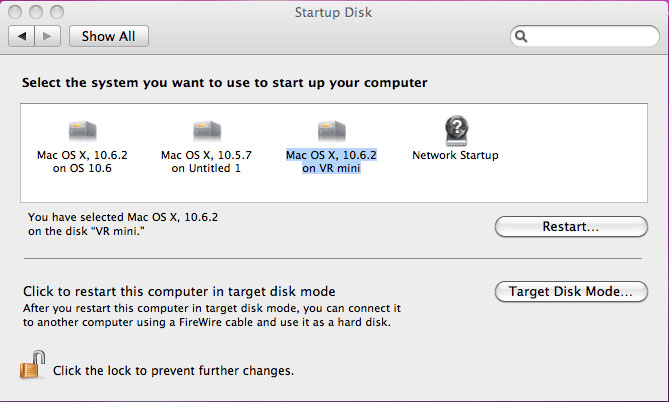Image resolution: width=669 pixels, height=402 pixels.
Task: Minimize the Startup Disk window
Action: click(36, 12)
